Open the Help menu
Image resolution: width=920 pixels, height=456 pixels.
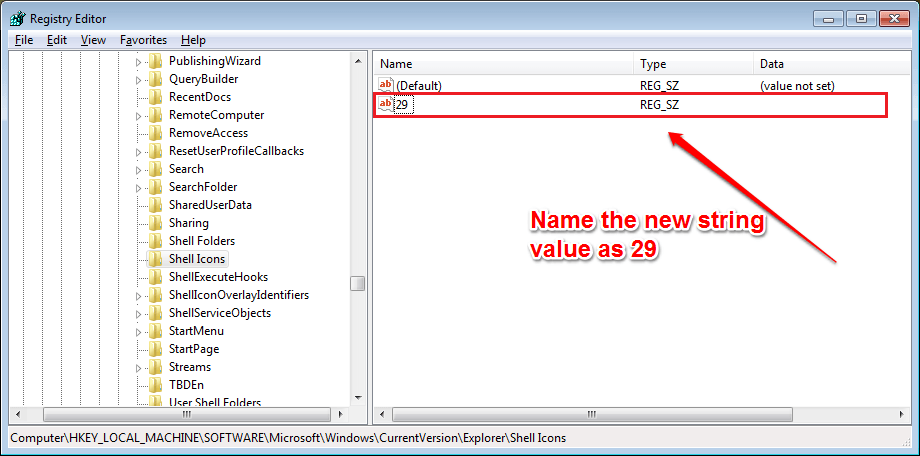click(193, 40)
